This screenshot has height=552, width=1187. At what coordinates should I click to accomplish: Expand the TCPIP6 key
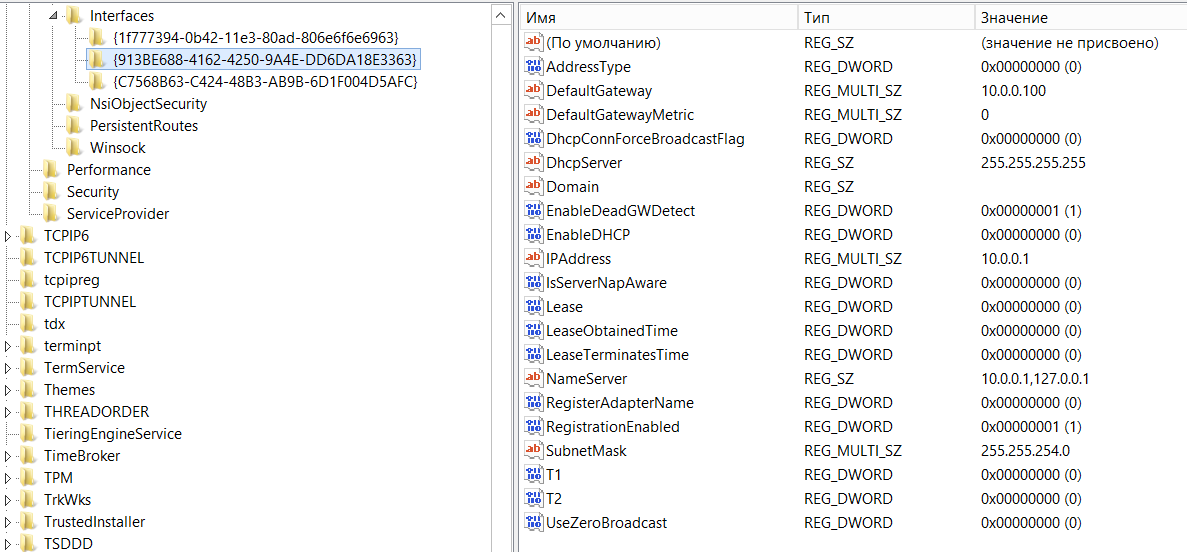[8, 236]
